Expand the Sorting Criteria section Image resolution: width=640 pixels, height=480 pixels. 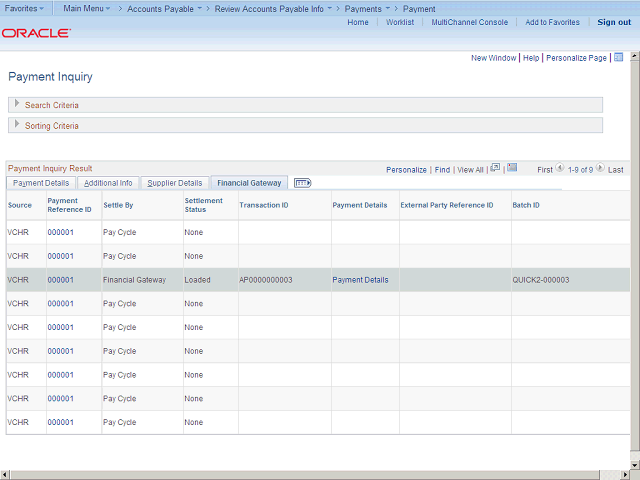tap(17, 125)
